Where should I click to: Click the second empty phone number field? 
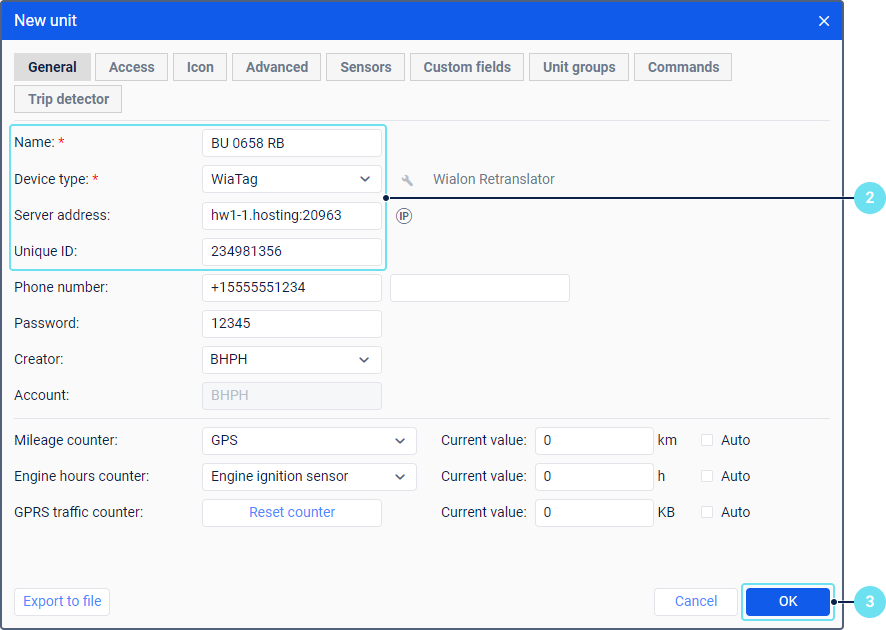(x=480, y=288)
